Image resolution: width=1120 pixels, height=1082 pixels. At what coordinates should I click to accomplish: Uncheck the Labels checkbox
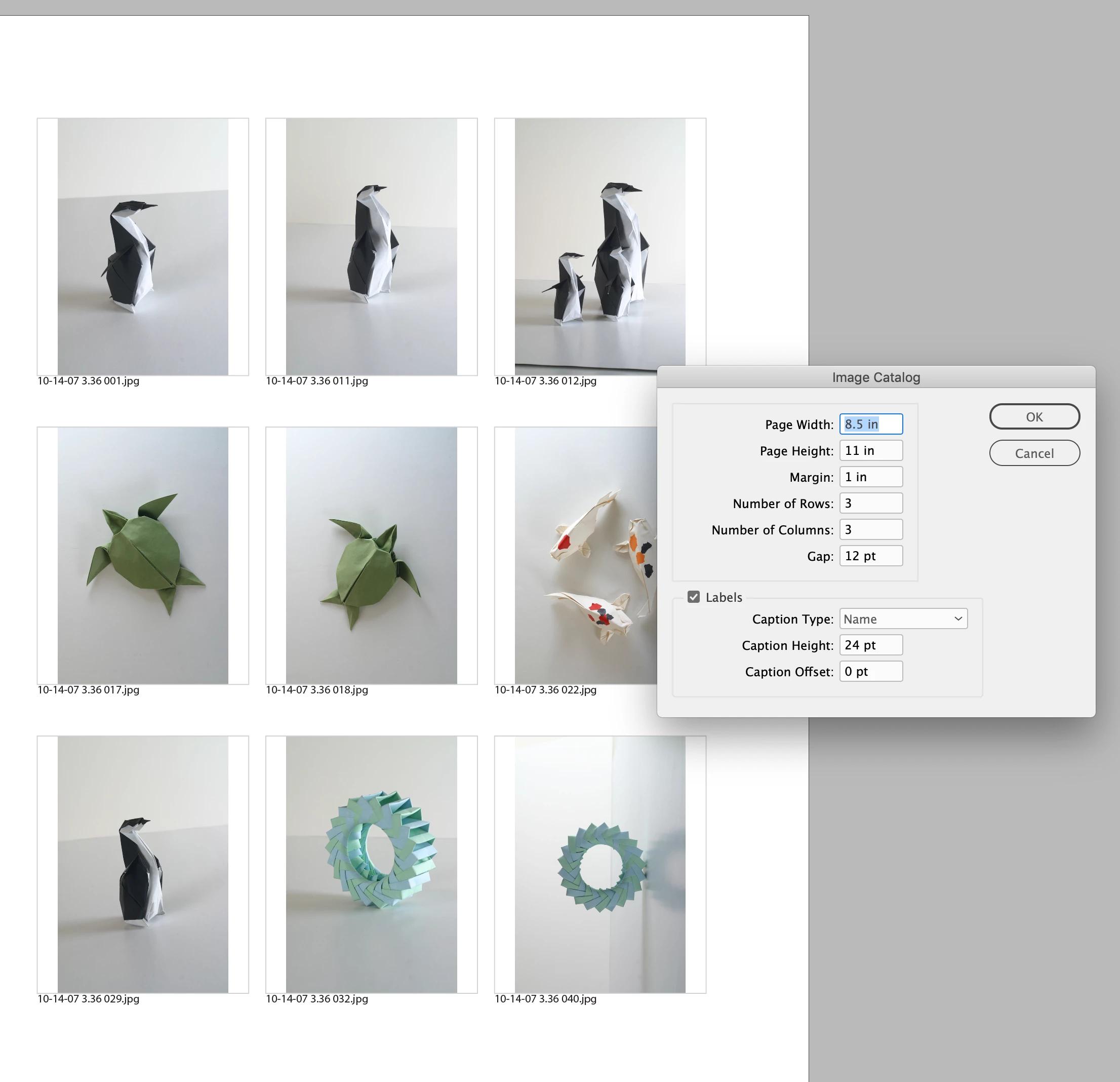point(693,597)
